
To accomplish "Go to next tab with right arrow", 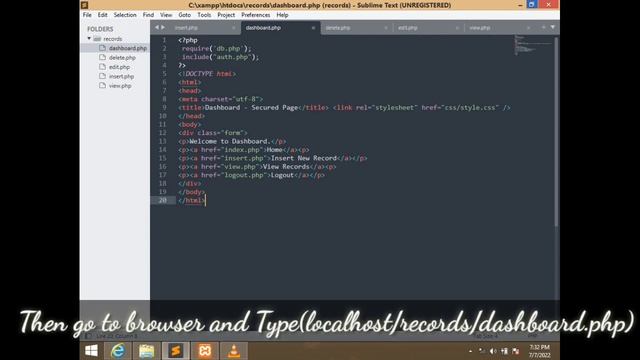I will [x=163, y=27].
